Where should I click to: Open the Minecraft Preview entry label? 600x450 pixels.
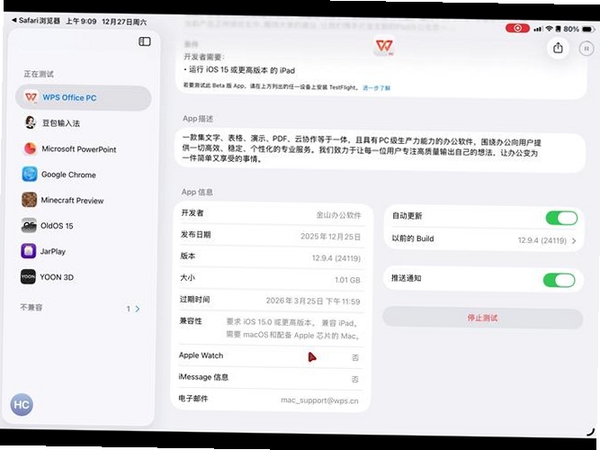72,201
